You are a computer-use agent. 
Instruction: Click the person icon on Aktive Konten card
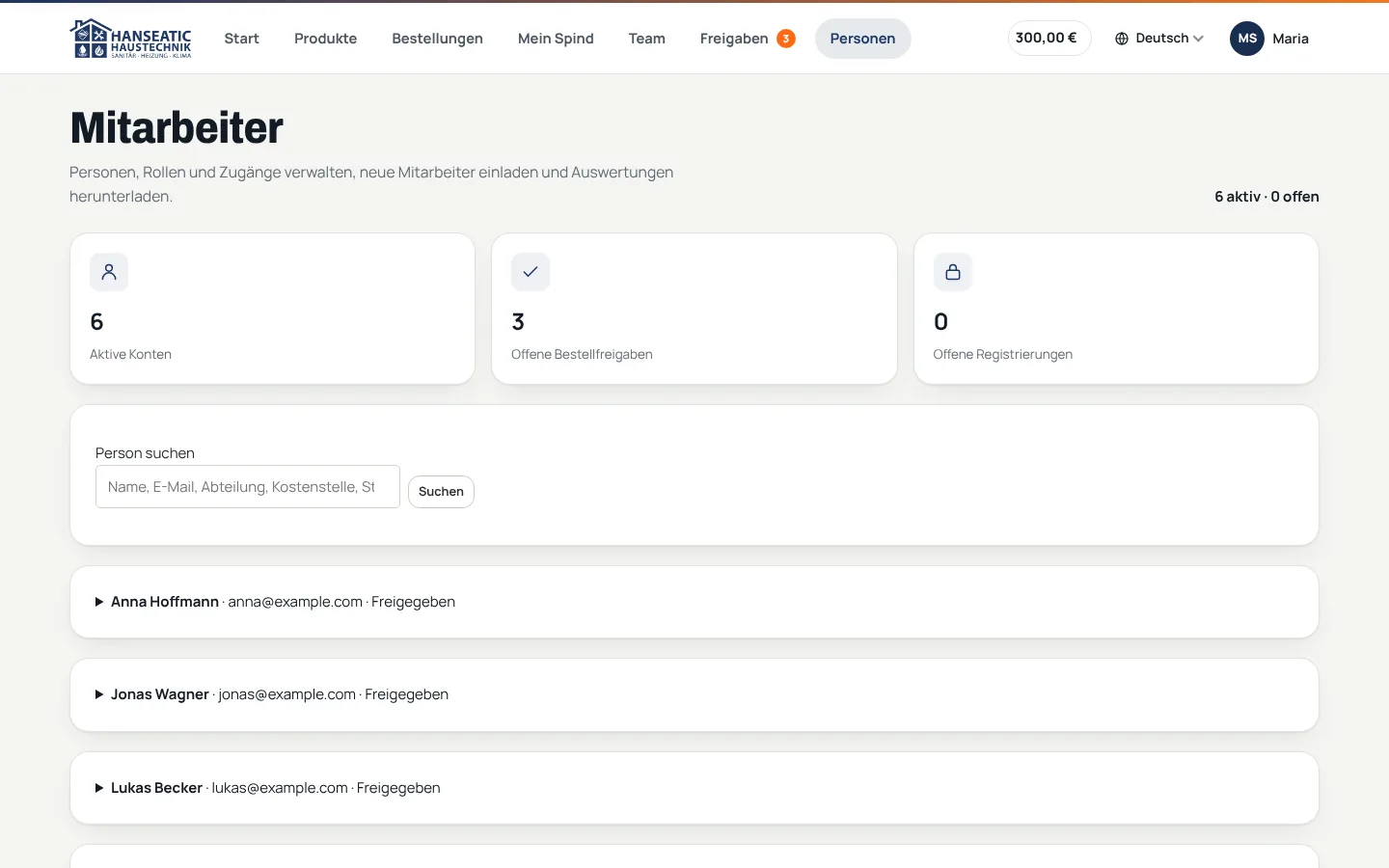click(109, 272)
